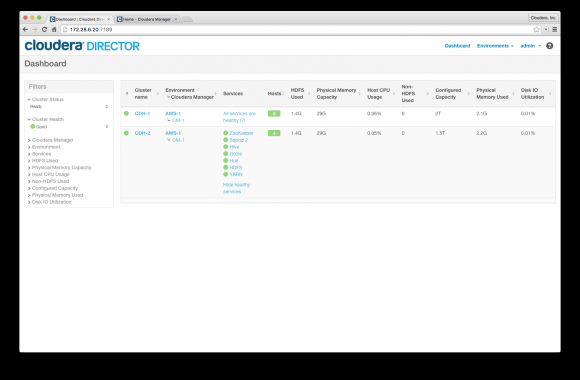Select the Good cluster health filter
The width and height of the screenshot is (580, 380).
(x=38, y=127)
